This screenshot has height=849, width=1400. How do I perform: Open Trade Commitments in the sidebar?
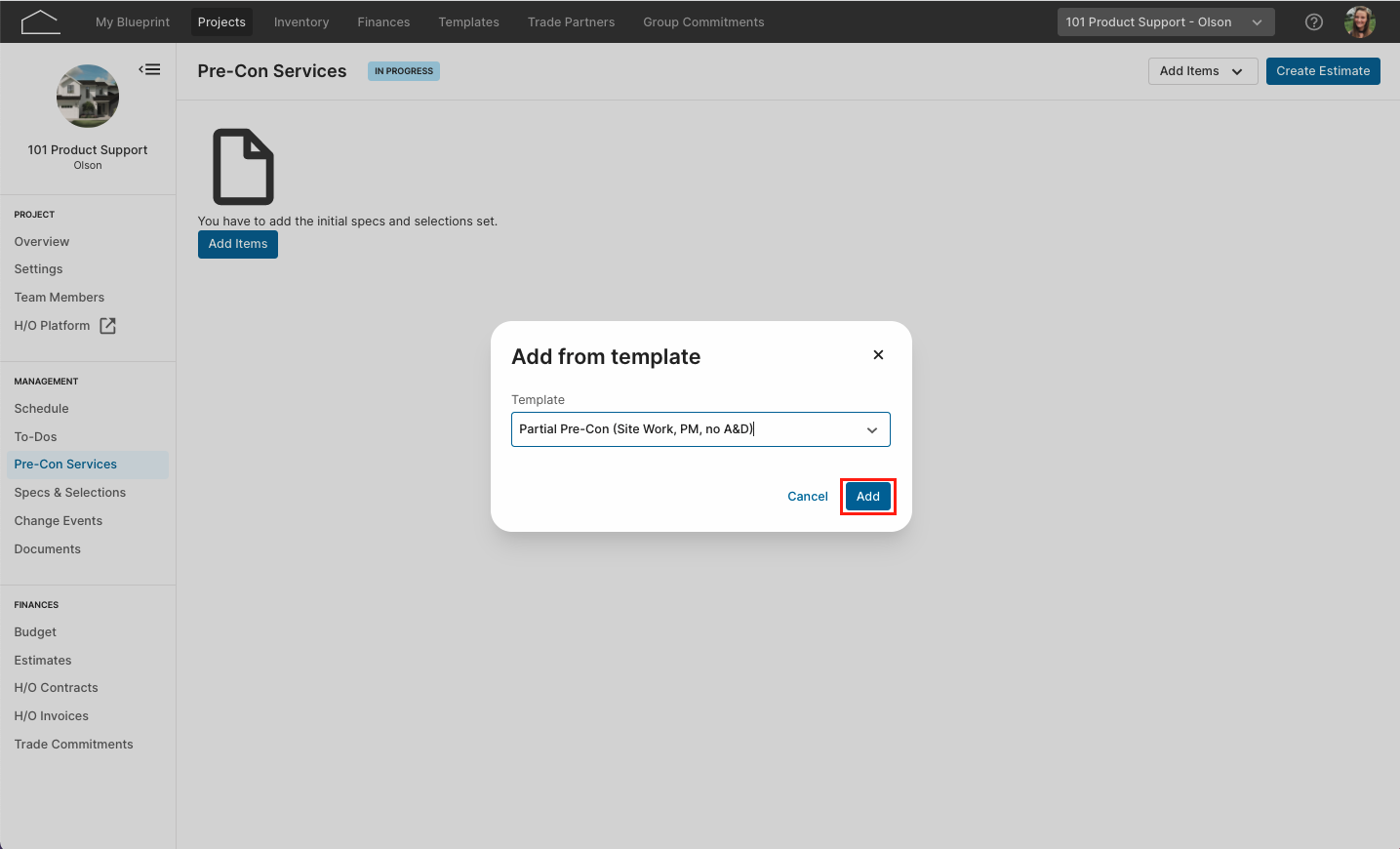click(73, 745)
